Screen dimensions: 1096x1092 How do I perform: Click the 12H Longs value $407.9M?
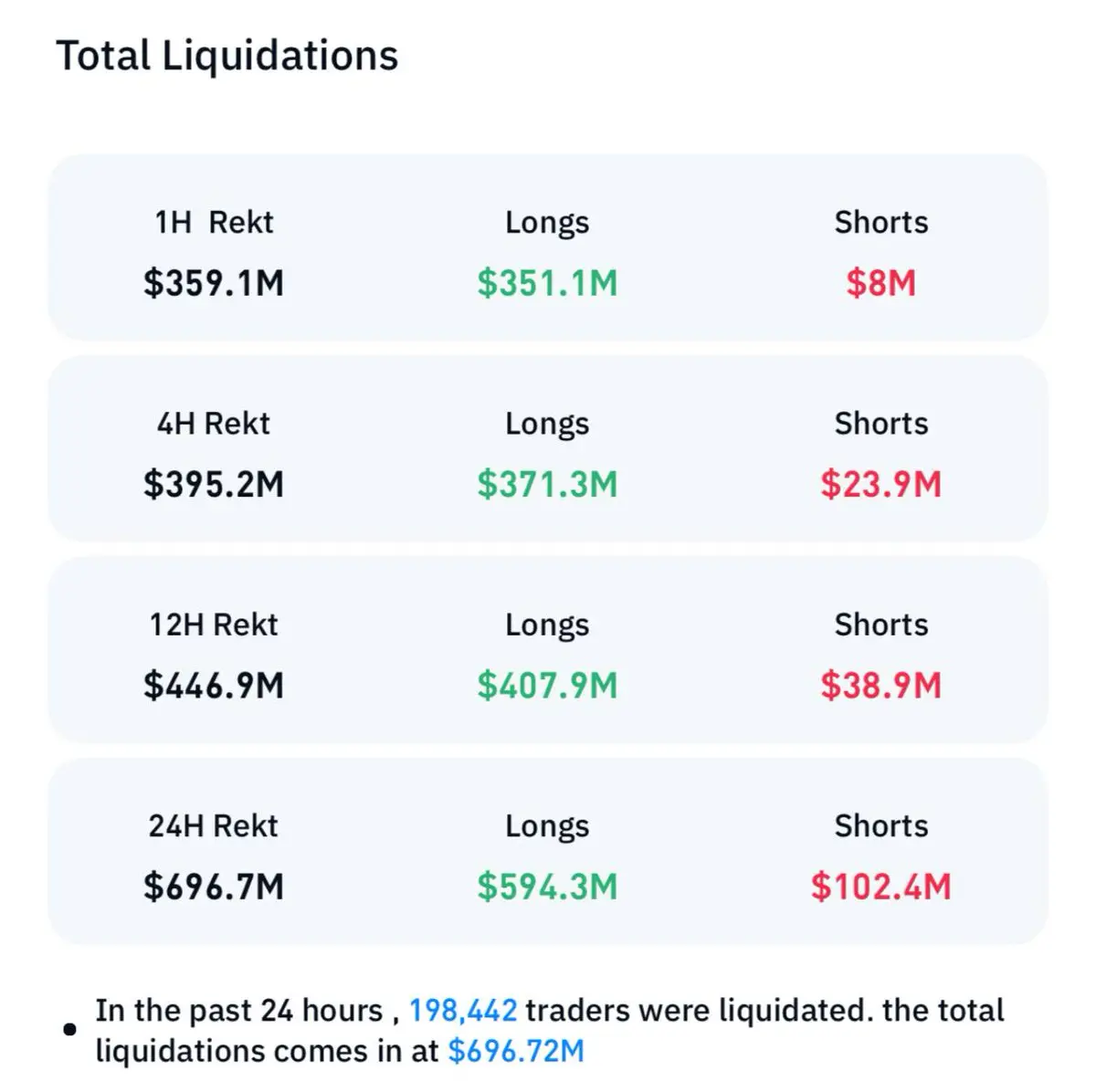pos(547,686)
